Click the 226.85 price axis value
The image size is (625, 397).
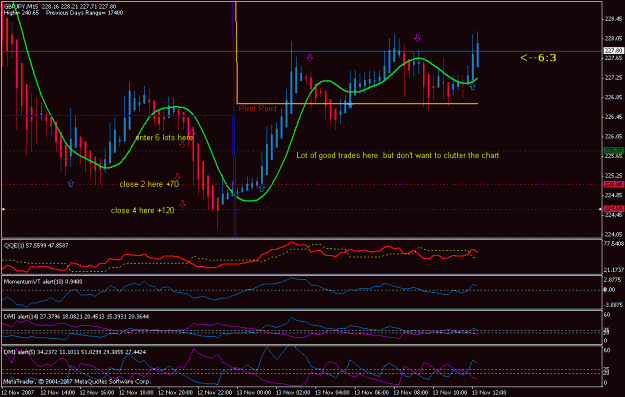[x=613, y=97]
